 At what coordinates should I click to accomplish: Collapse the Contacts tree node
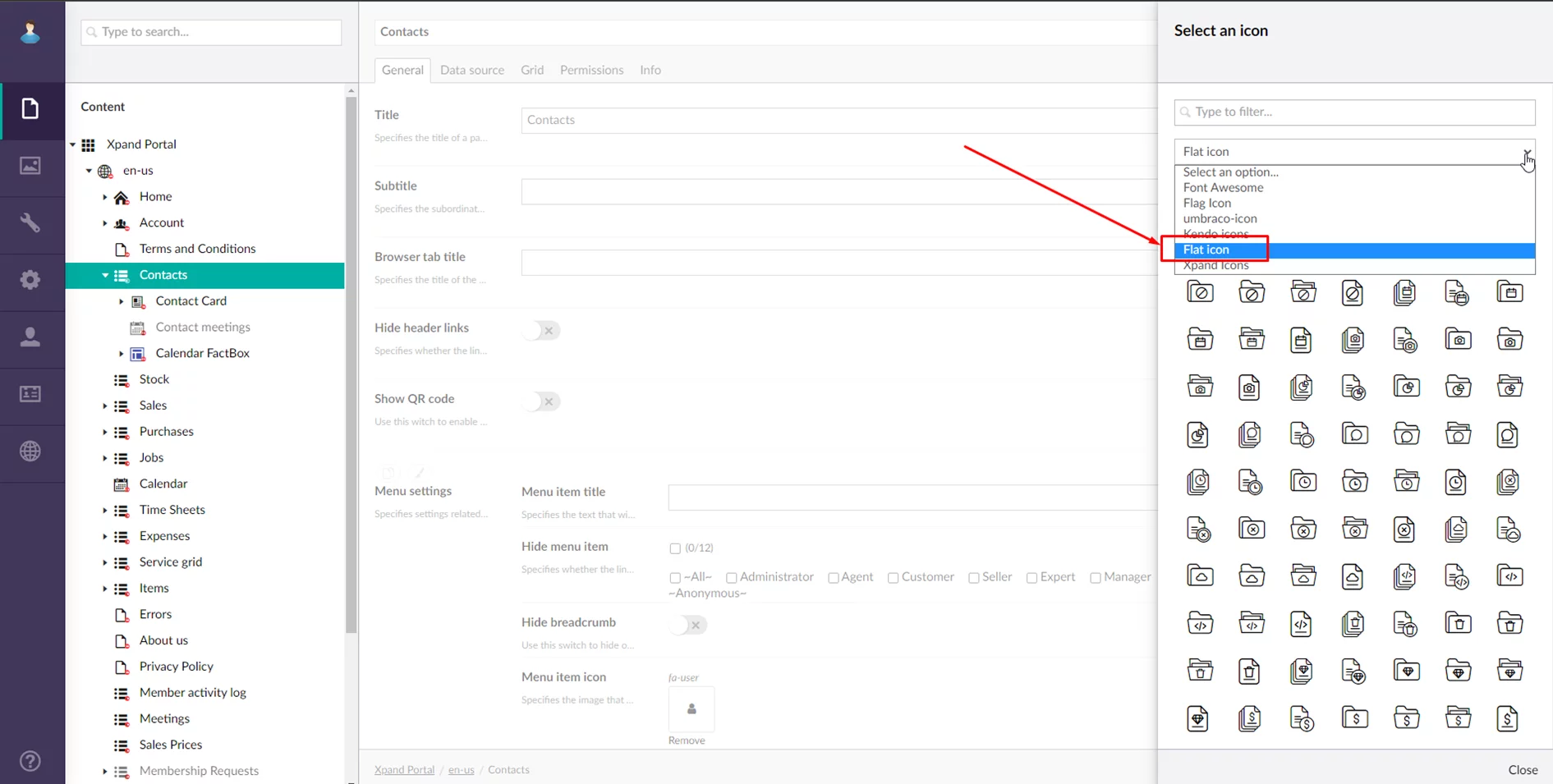(104, 275)
